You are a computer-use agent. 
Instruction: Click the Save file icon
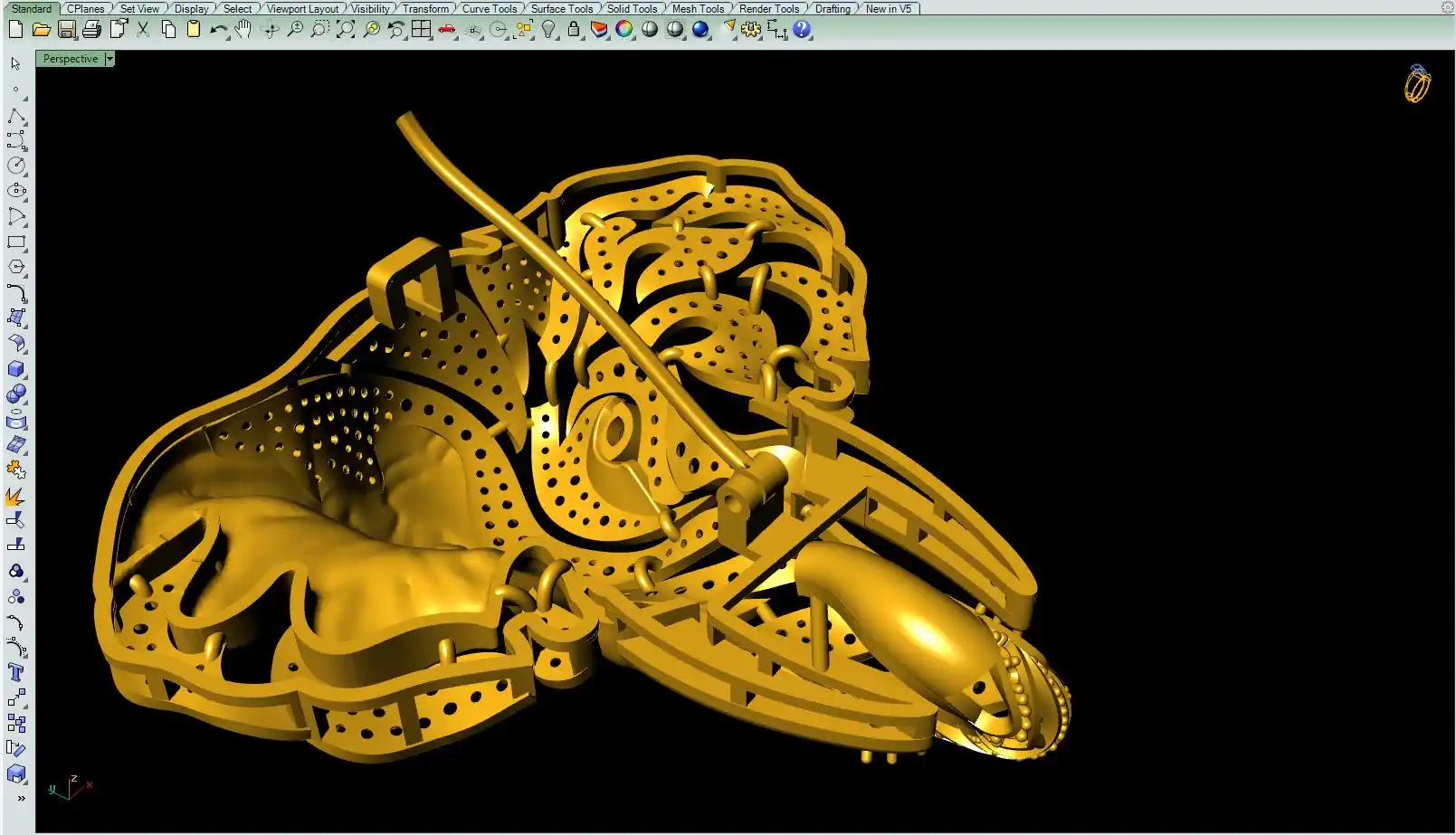tap(67, 30)
